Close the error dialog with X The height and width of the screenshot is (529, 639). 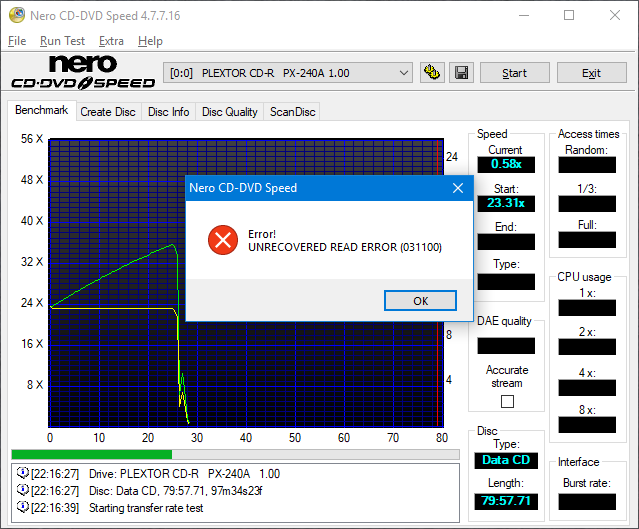(458, 188)
